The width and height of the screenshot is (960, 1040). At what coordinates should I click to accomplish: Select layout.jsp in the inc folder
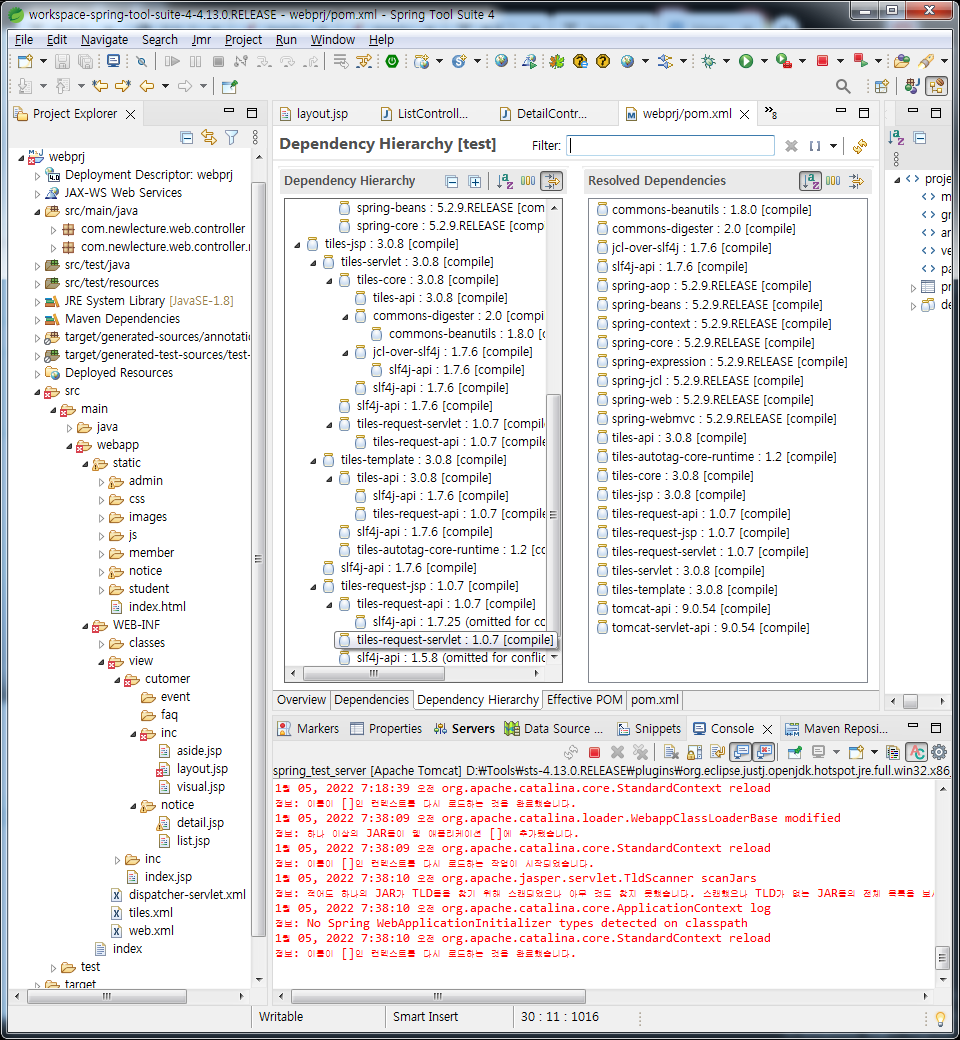tap(193, 769)
